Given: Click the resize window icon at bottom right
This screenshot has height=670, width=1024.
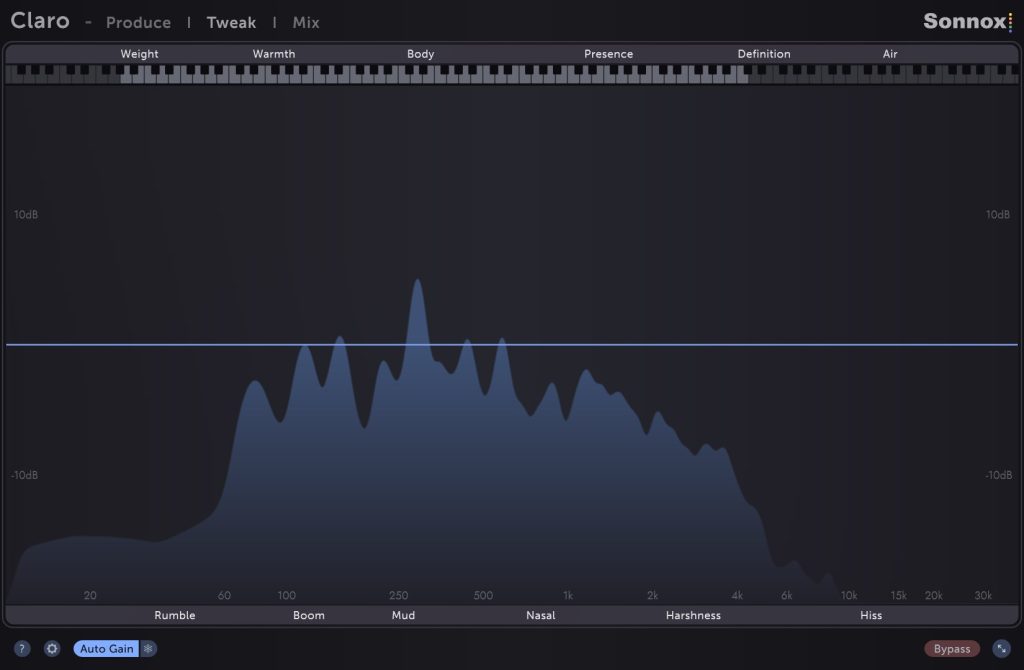Looking at the screenshot, I should [1001, 649].
